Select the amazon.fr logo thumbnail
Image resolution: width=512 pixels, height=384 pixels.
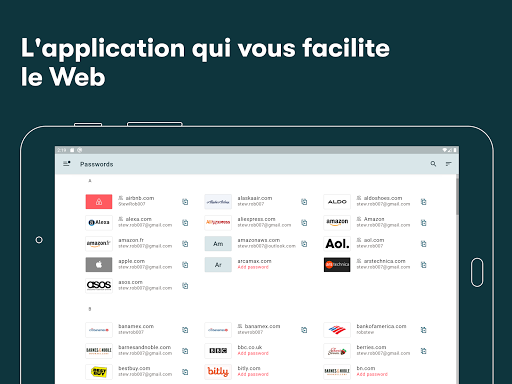(99, 244)
